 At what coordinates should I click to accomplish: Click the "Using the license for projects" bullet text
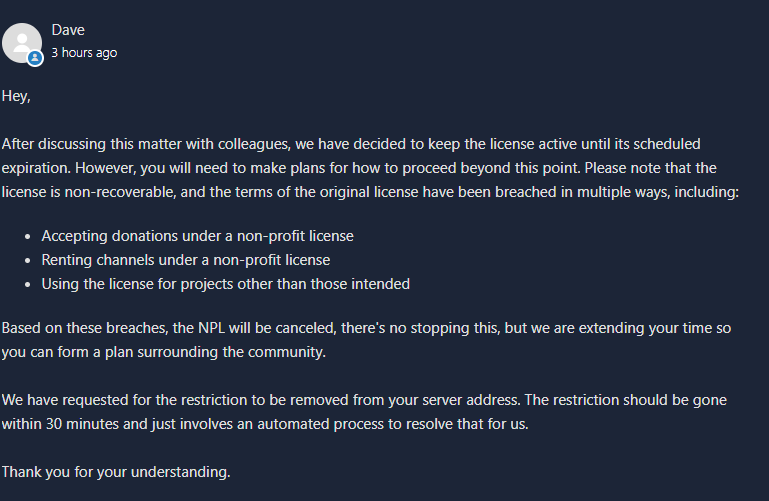point(225,284)
